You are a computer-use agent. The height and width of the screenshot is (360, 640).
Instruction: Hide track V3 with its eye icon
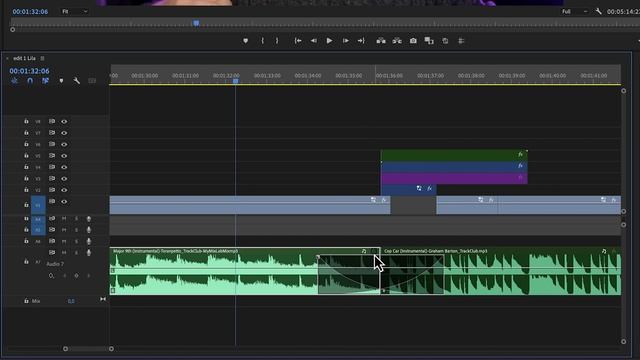click(x=64, y=178)
